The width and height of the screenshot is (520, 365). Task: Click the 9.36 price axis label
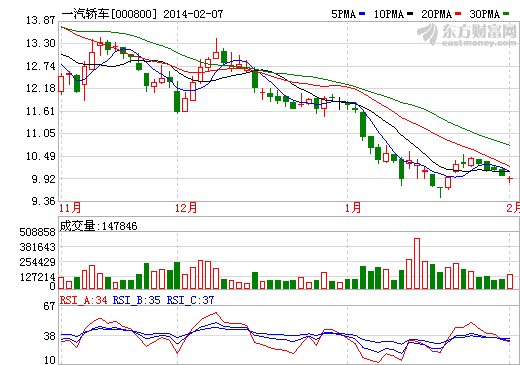tap(43, 201)
